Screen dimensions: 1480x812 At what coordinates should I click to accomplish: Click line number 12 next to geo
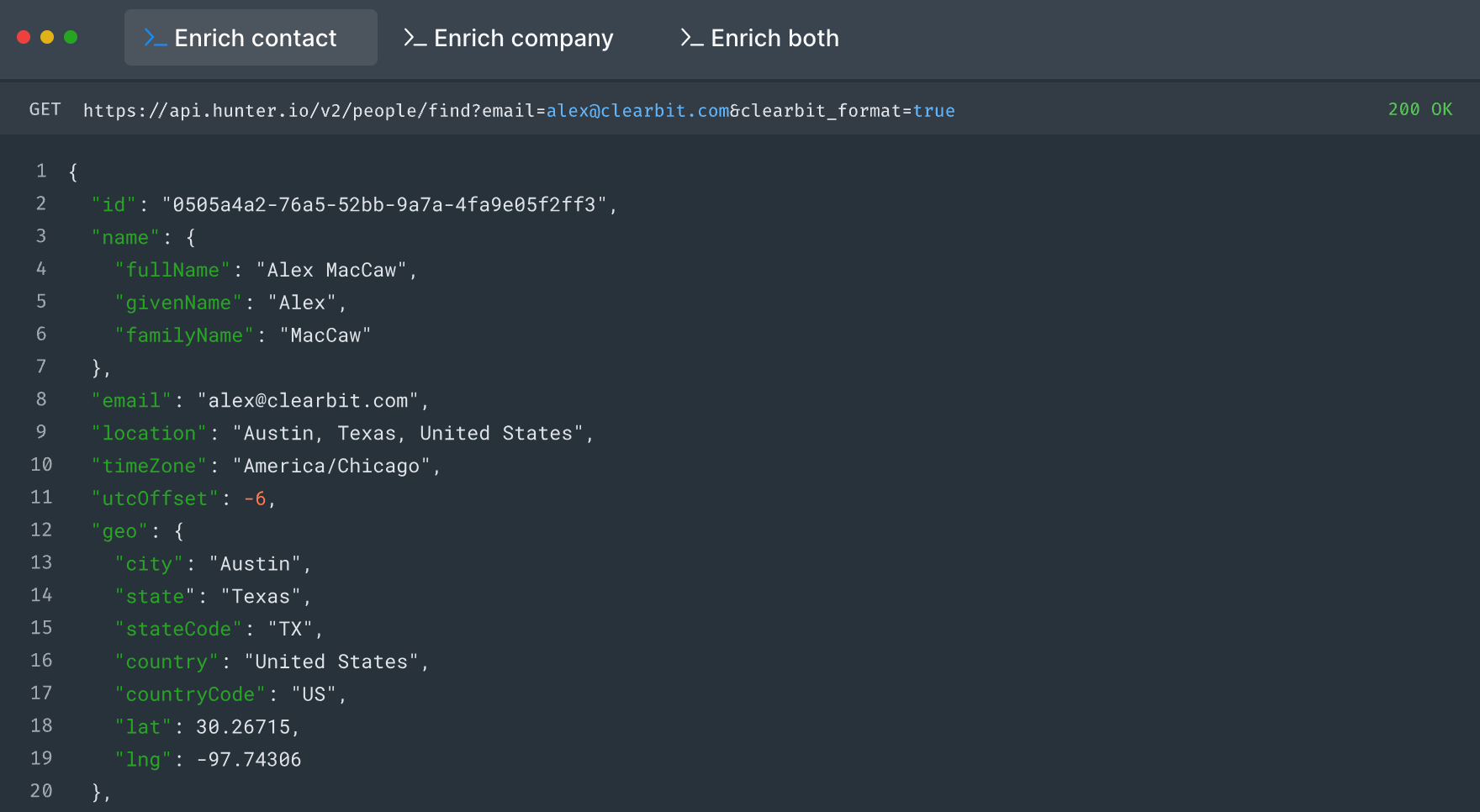click(40, 530)
